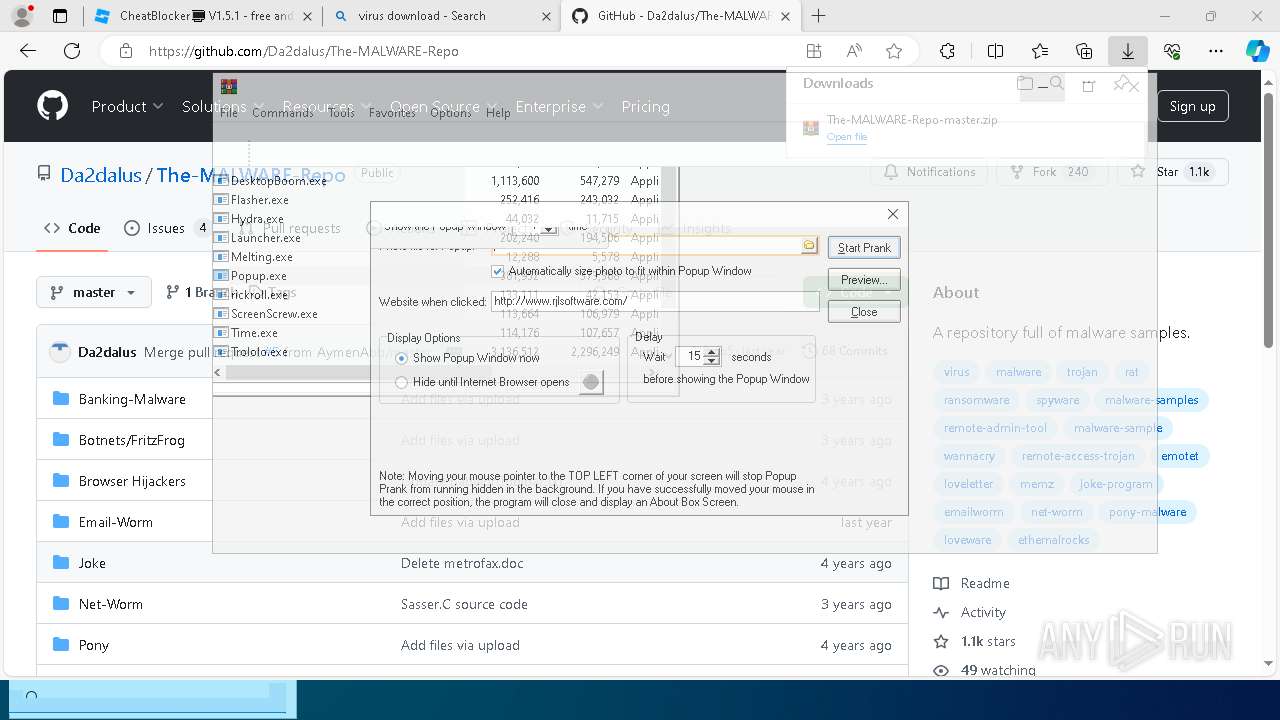This screenshot has height=720, width=1280.
Task: Search downloads with magnifier icon
Action: click(x=1056, y=84)
